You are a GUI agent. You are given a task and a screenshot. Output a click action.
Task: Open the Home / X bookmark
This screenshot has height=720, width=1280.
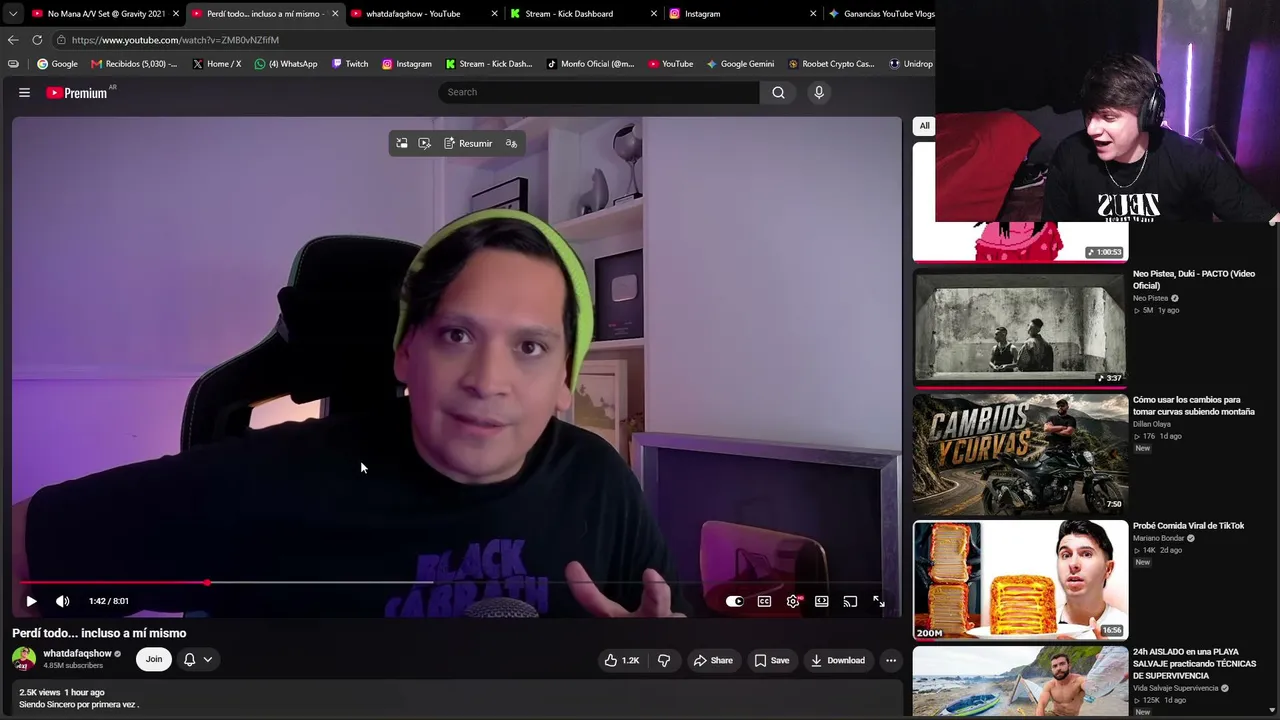click(x=216, y=64)
